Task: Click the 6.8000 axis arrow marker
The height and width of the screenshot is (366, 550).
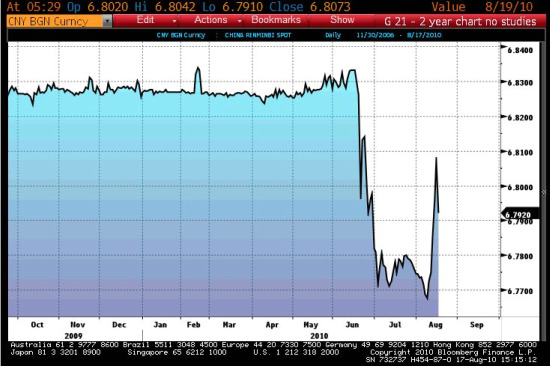Action: coord(504,186)
